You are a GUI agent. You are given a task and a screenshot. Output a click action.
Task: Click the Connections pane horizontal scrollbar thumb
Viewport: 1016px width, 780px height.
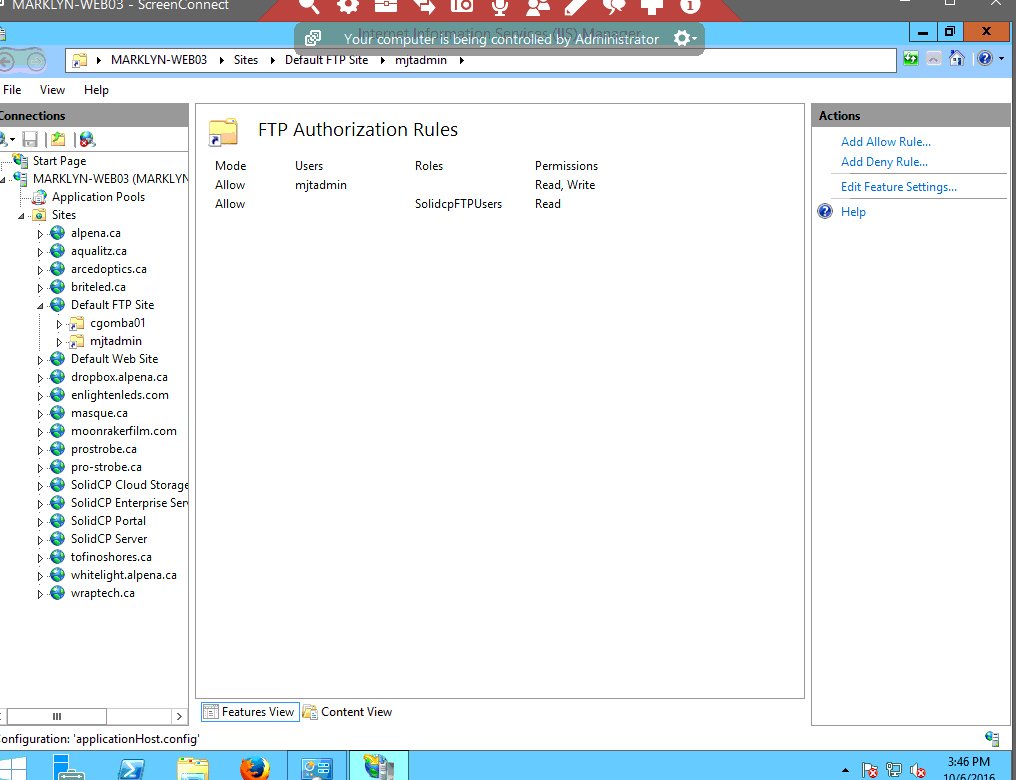(57, 717)
